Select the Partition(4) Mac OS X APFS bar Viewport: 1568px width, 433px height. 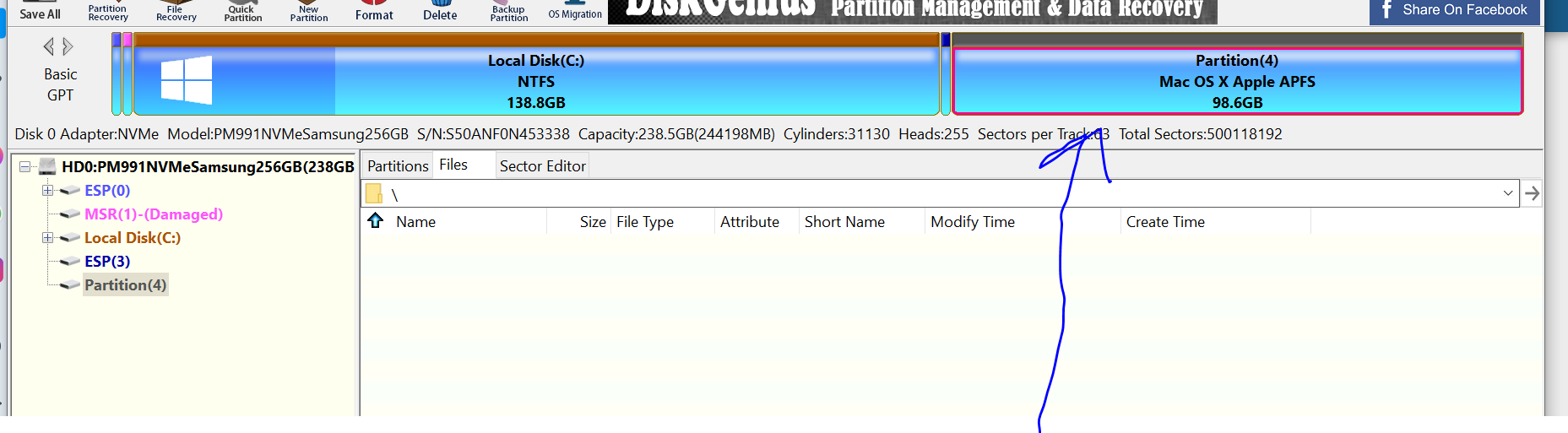click(x=1237, y=73)
